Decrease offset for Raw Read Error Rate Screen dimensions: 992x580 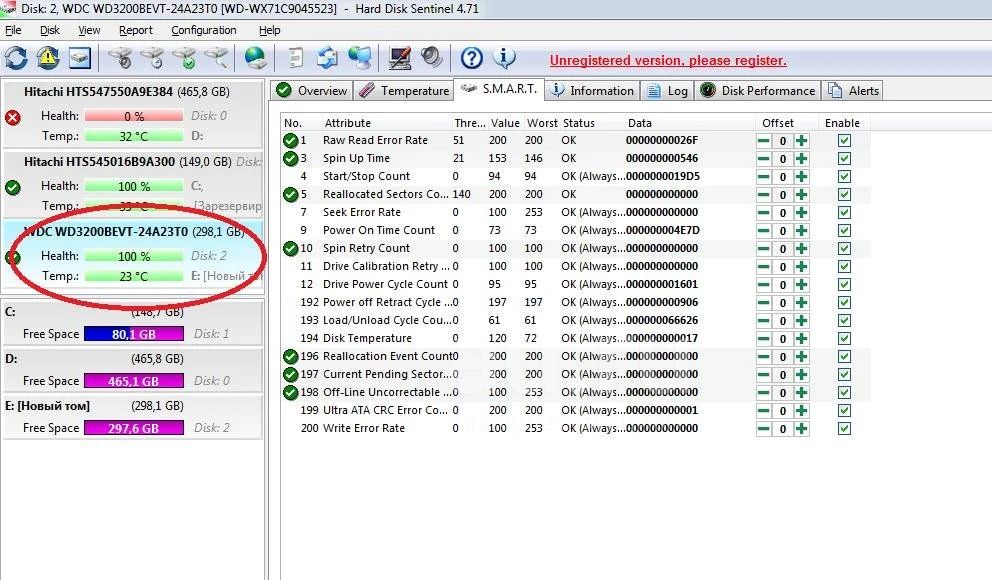(764, 141)
